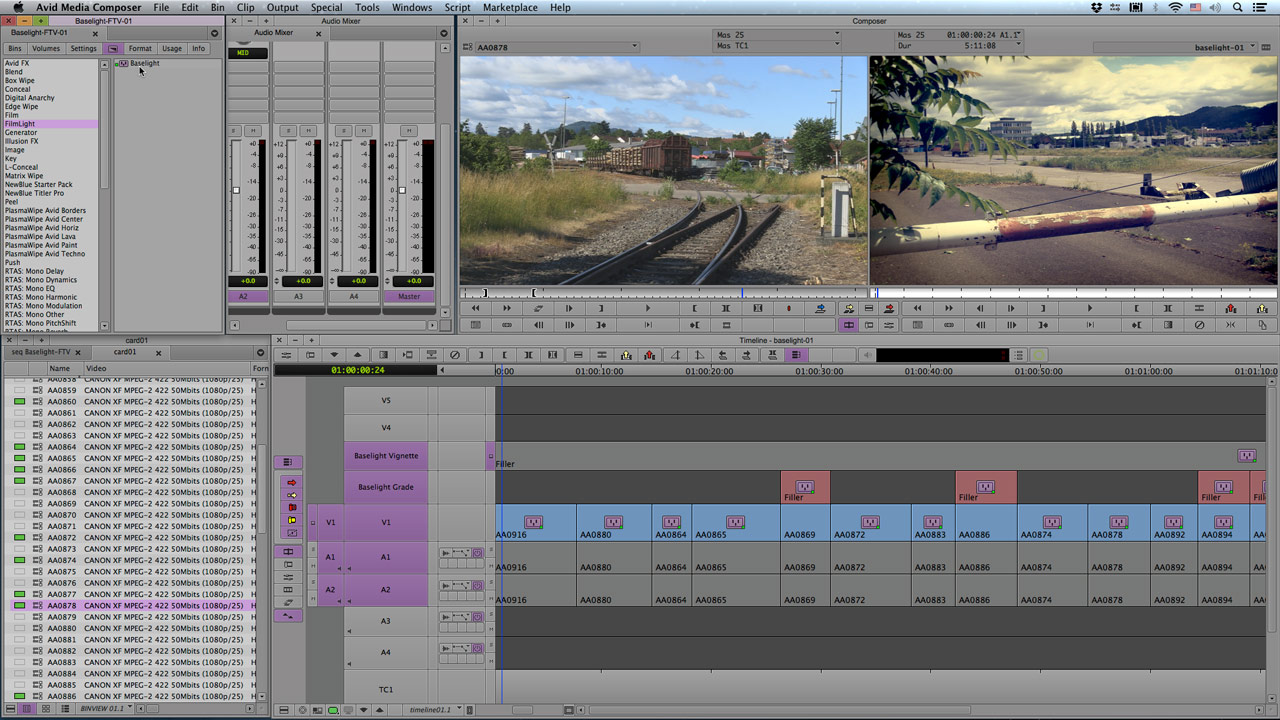
Task: Click the effect icon on clip AA0916
Action: 533,522
